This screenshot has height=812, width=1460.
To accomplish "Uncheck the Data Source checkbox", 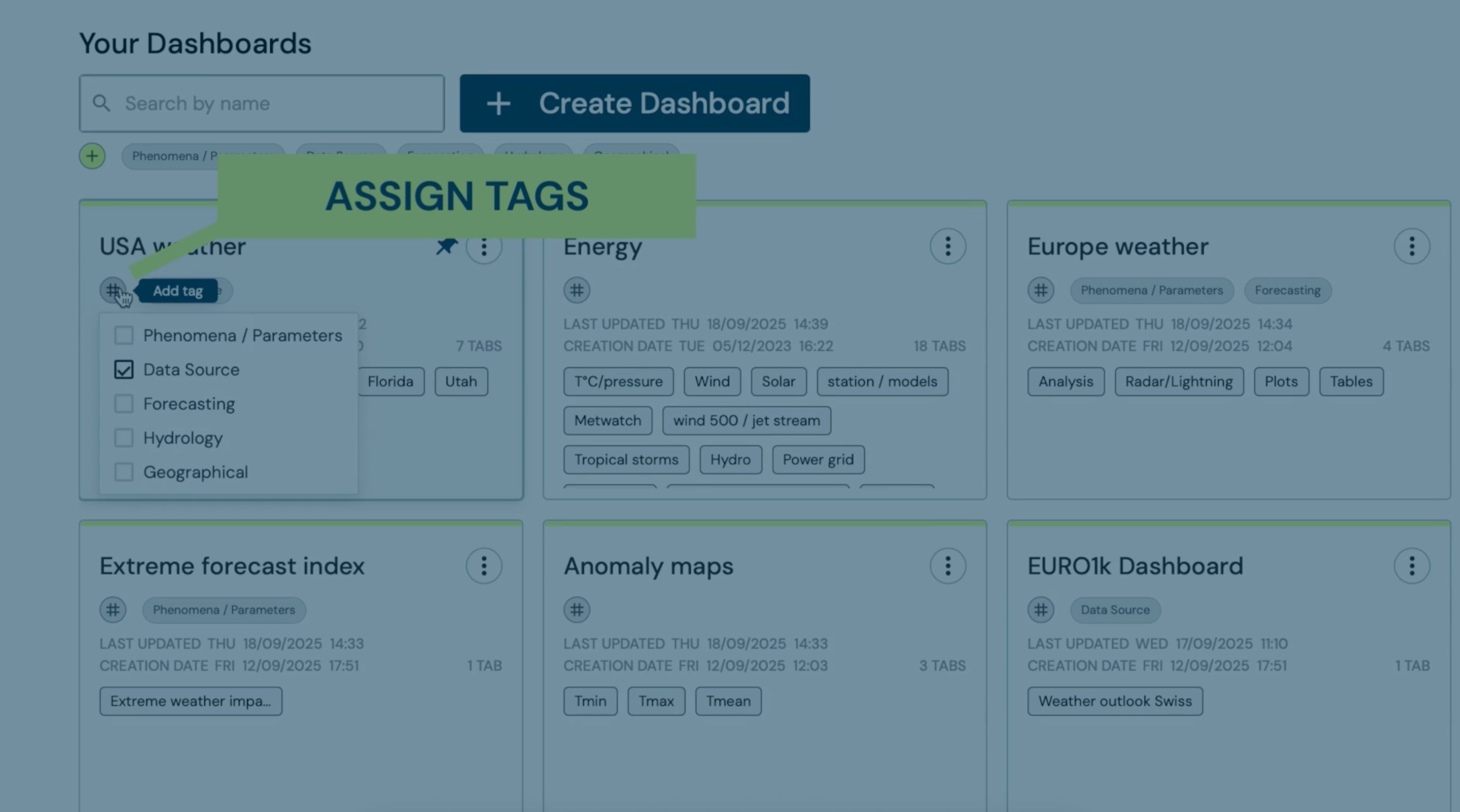I will point(124,369).
